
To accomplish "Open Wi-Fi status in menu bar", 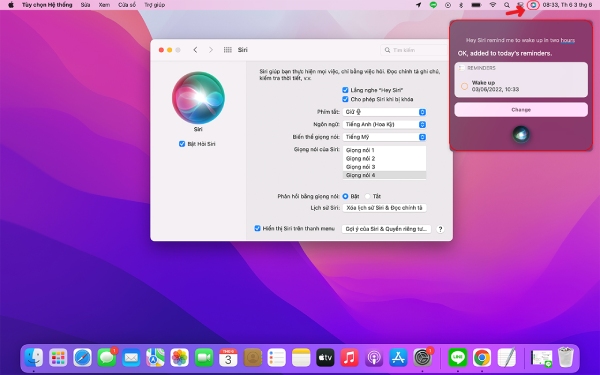I will pos(493,5).
